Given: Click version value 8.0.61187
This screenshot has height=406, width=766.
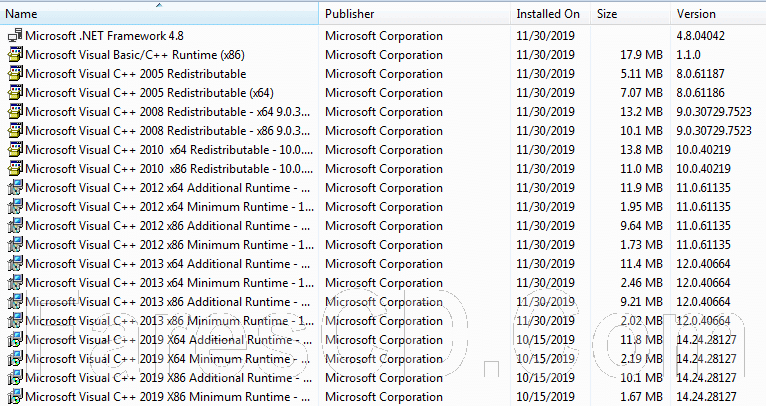Looking at the screenshot, I should coord(701,74).
